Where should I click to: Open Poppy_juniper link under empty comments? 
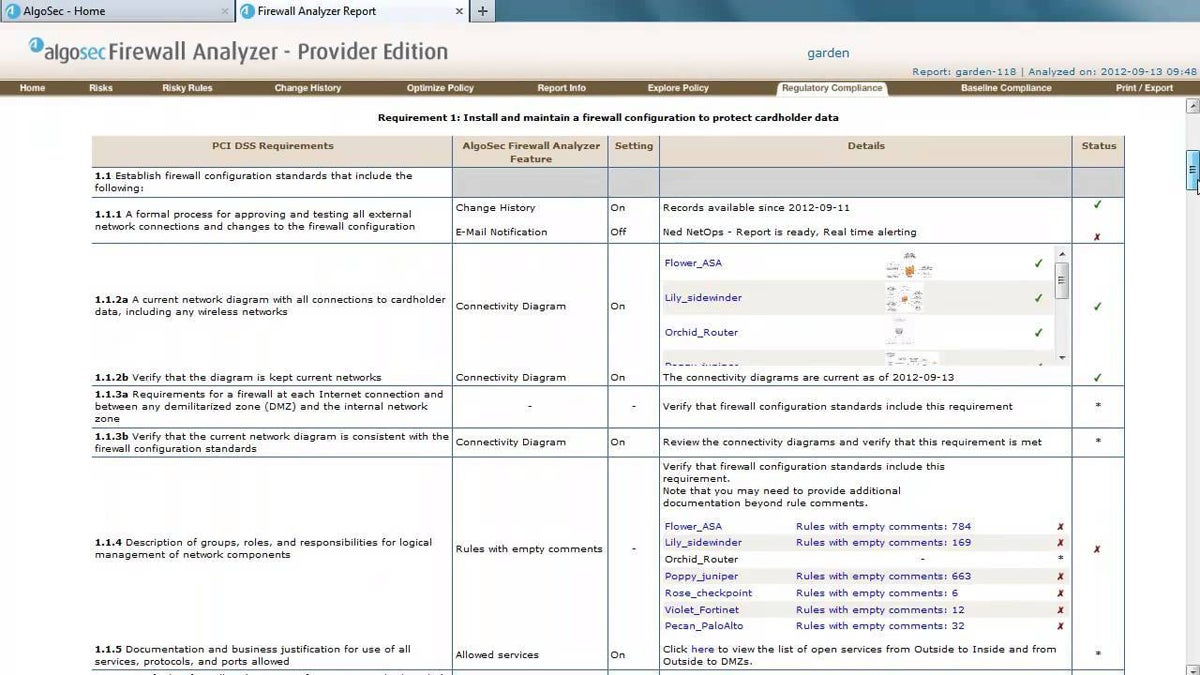click(701, 576)
